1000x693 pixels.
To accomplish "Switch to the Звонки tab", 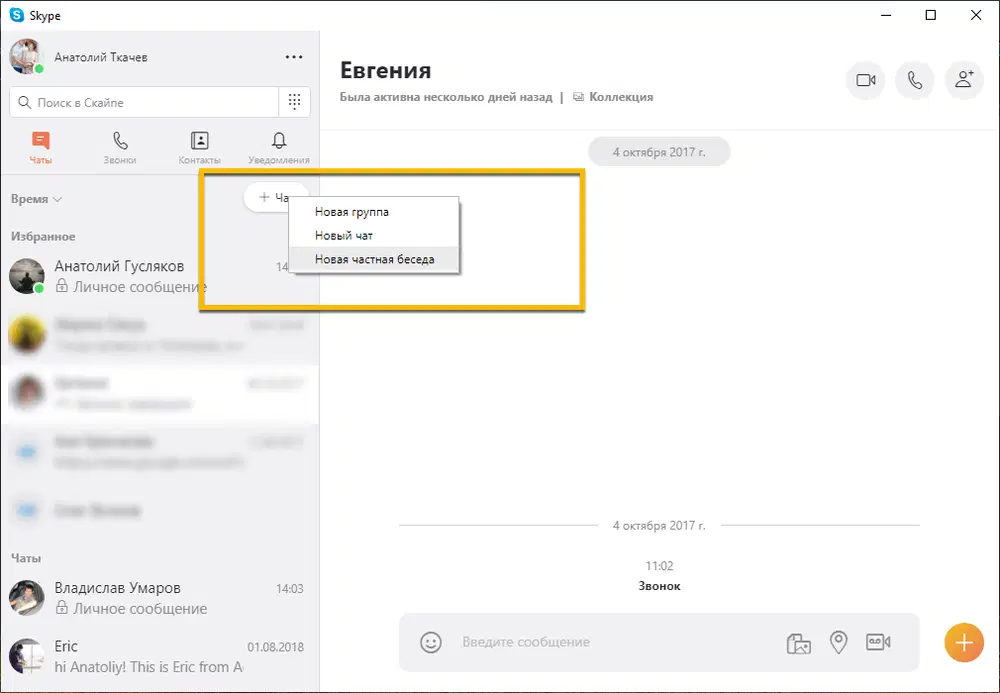I will 120,148.
